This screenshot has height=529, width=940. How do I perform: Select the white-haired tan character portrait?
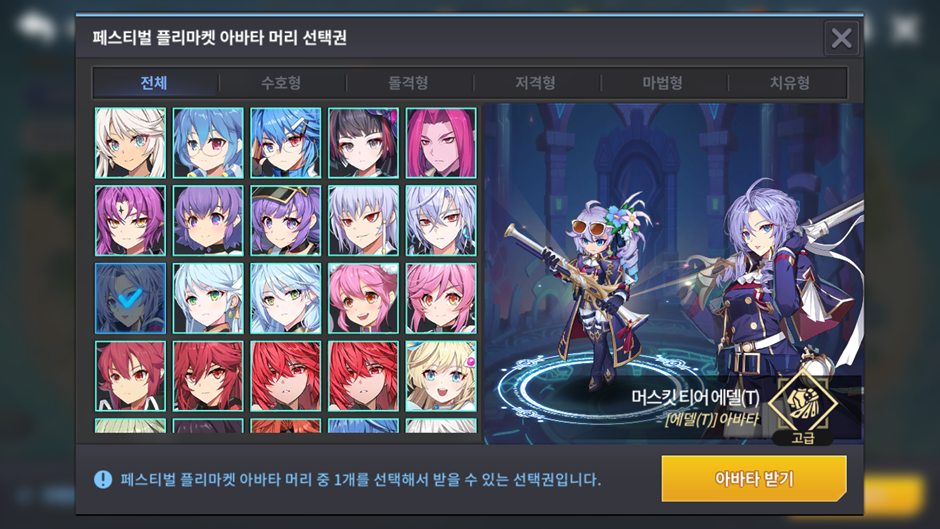pos(130,143)
